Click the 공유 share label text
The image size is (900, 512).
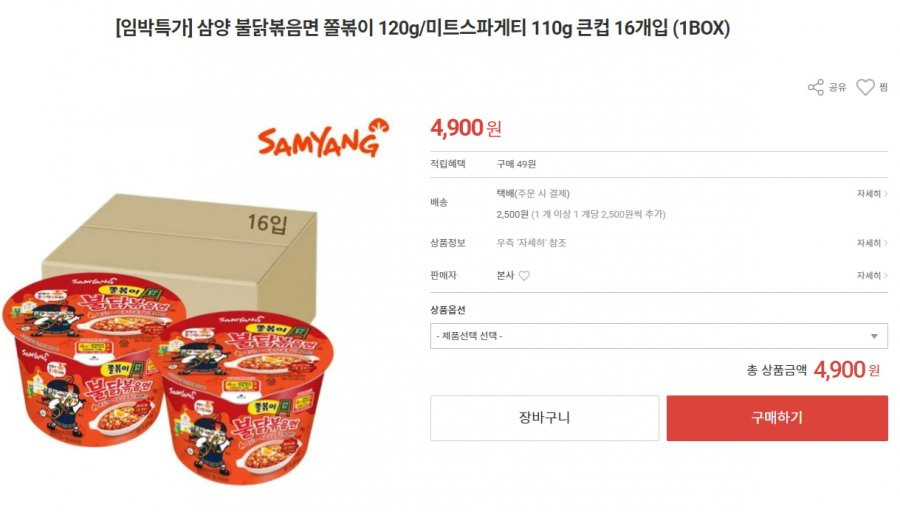(837, 87)
